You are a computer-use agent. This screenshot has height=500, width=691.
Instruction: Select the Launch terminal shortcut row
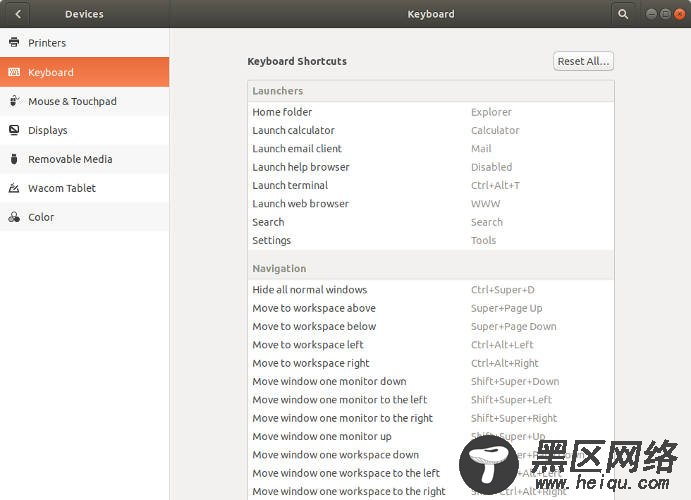click(431, 185)
